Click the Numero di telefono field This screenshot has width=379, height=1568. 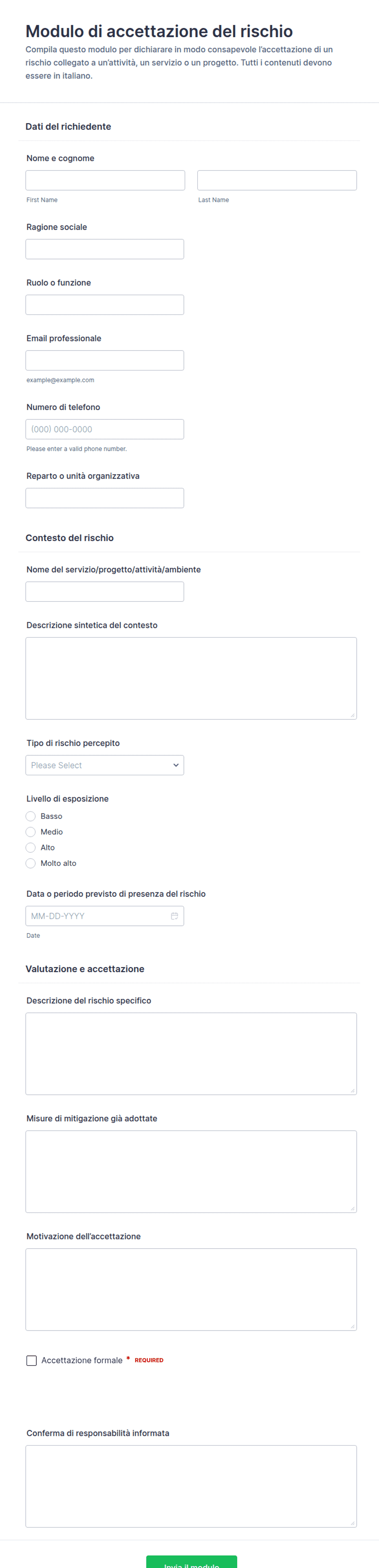(x=105, y=429)
